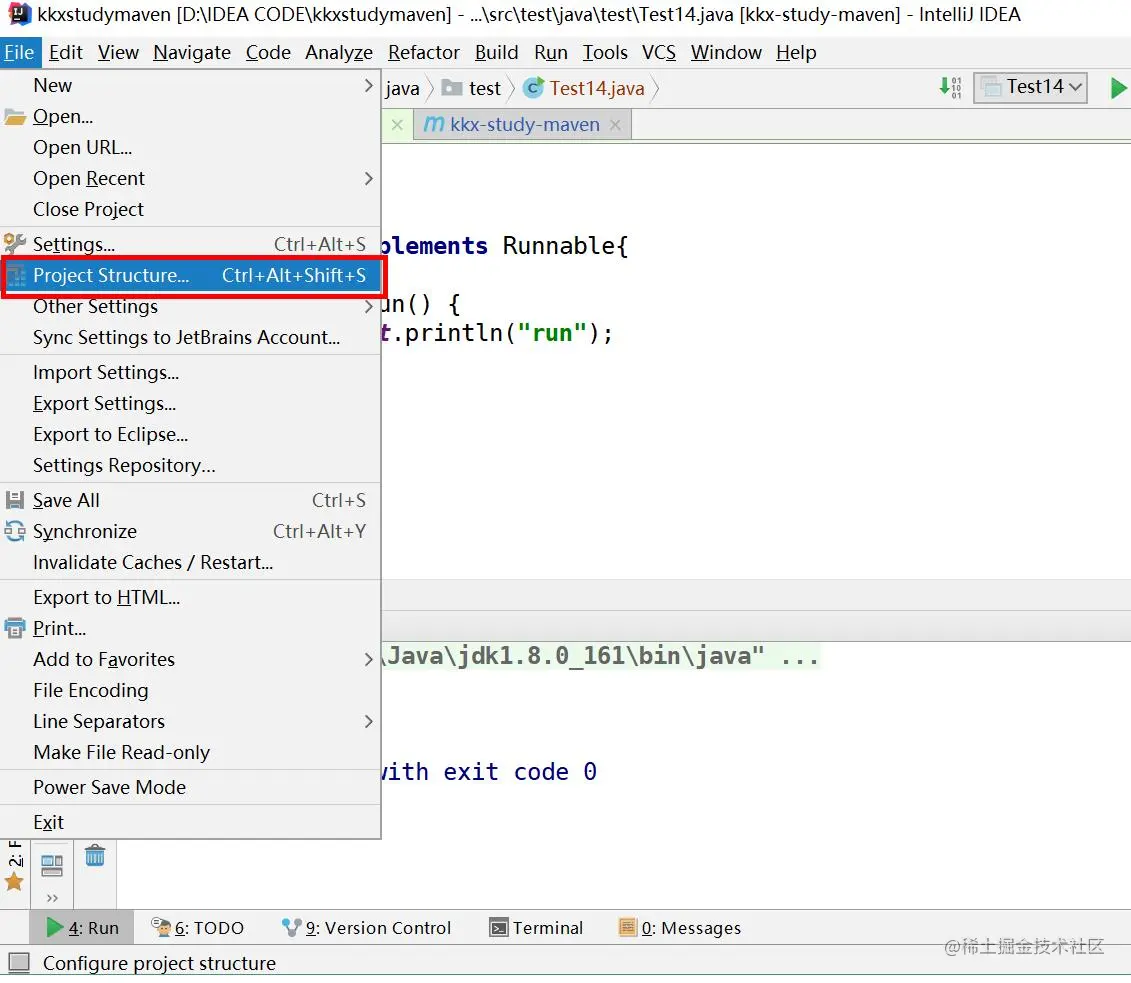Choose Invalidate Caches / Restart...
1131x983 pixels.
(190, 563)
